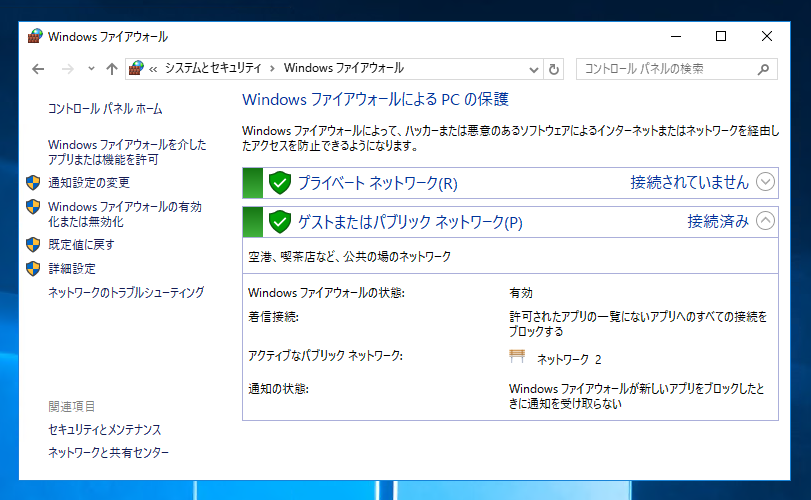Click the ゲストまたはパブリック ネットワーク(P) header
811x500 pixels.
point(510,222)
